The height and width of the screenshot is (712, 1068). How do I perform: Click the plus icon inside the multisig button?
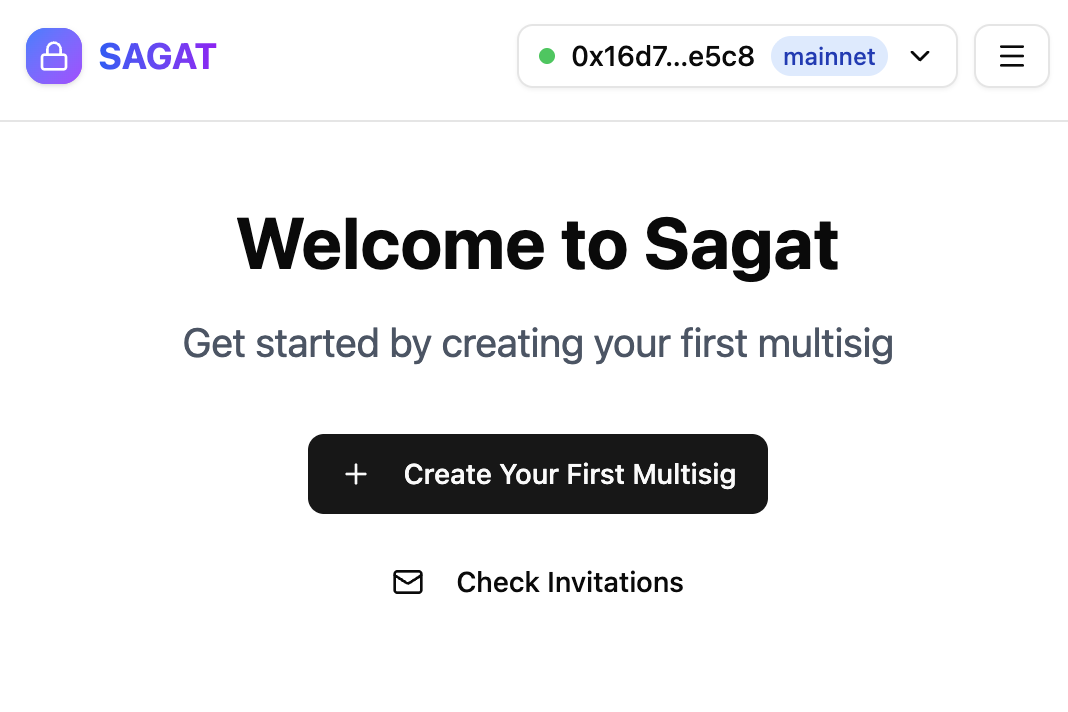click(x=356, y=474)
